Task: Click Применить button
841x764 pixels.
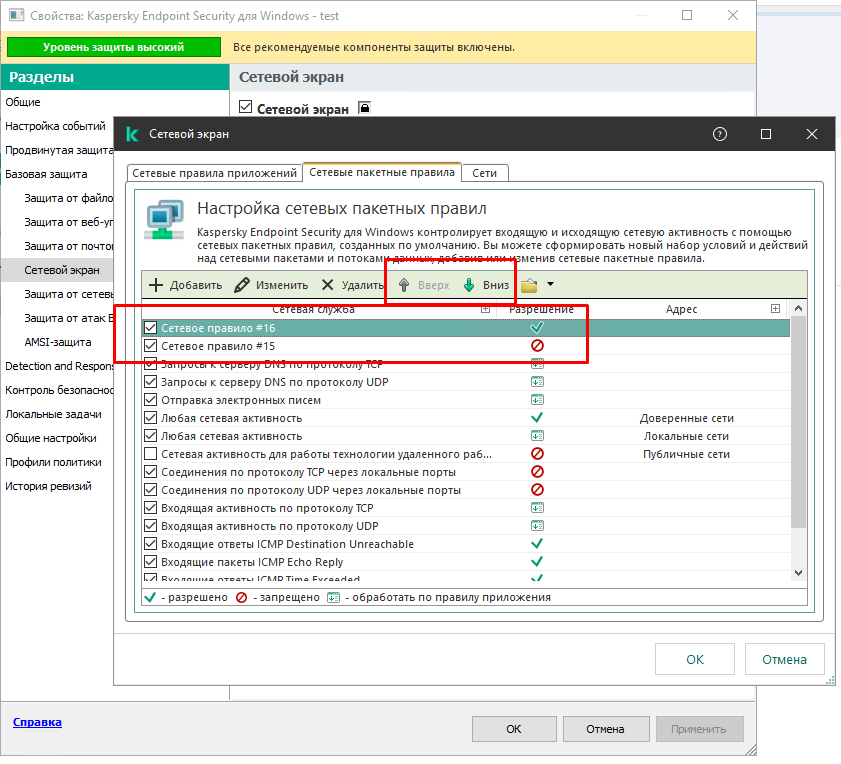Action: 699,729
